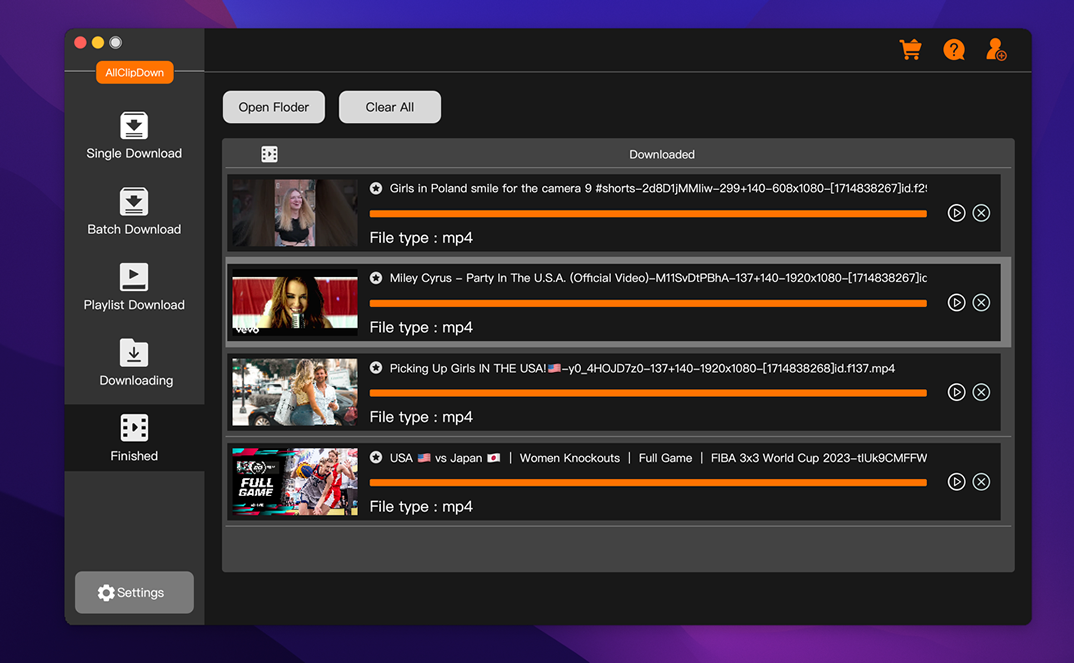Viewport: 1074px width, 663px height.
Task: Click progress bar of Picking Up Girls download
Action: tap(648, 393)
